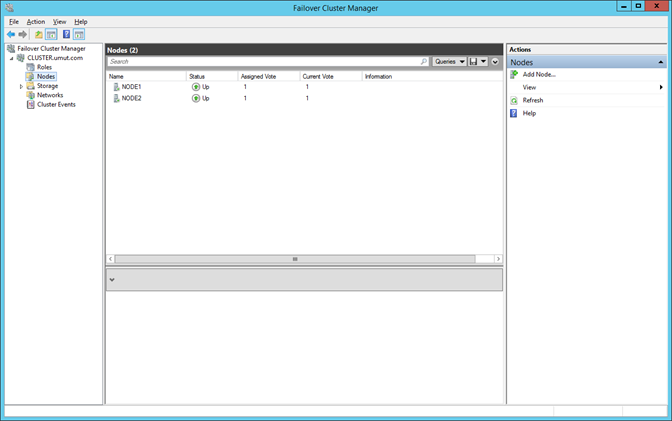Viewport: 672px width, 421px height.
Task: Toggle the console tree toolbar icon
Action: pyautogui.click(x=51, y=34)
